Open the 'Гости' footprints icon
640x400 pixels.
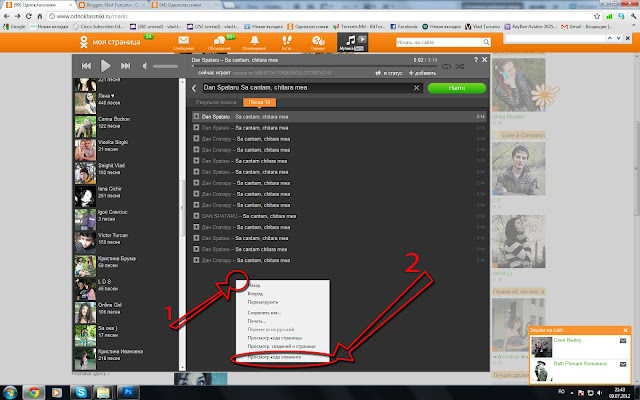[287, 42]
